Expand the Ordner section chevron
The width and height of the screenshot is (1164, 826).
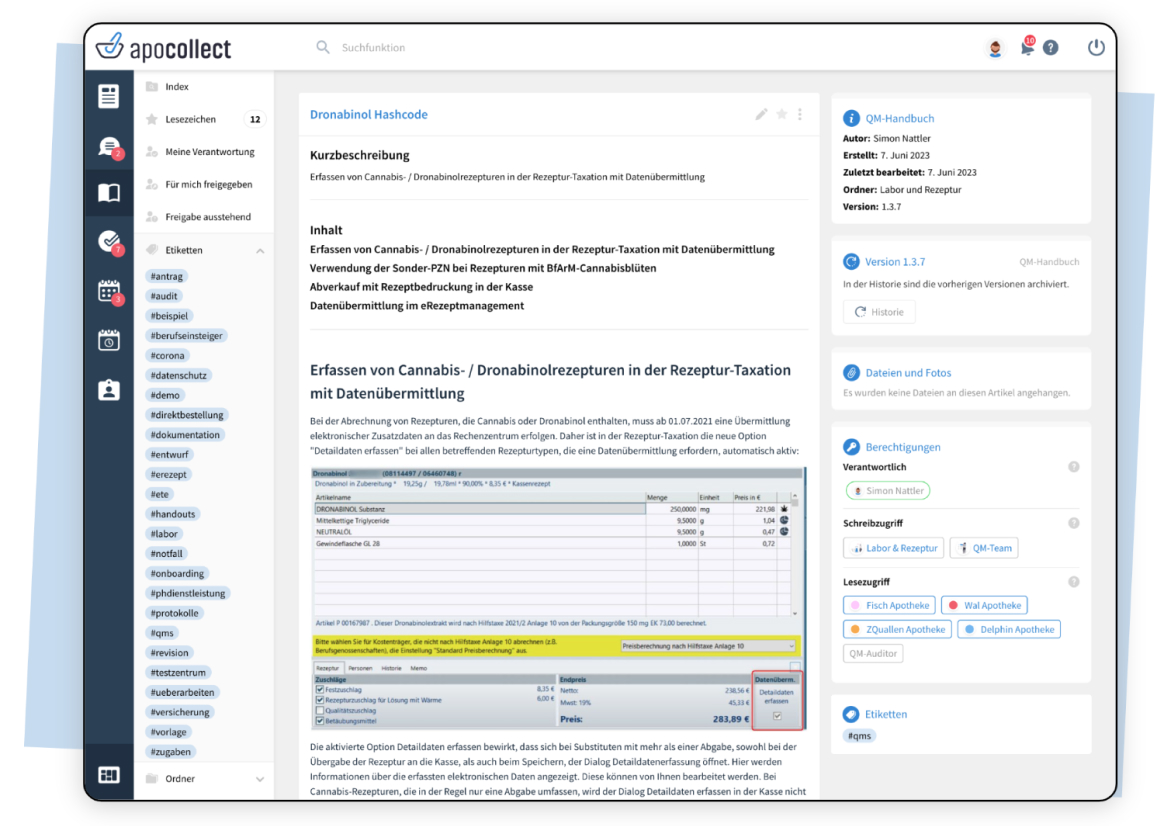pos(260,779)
